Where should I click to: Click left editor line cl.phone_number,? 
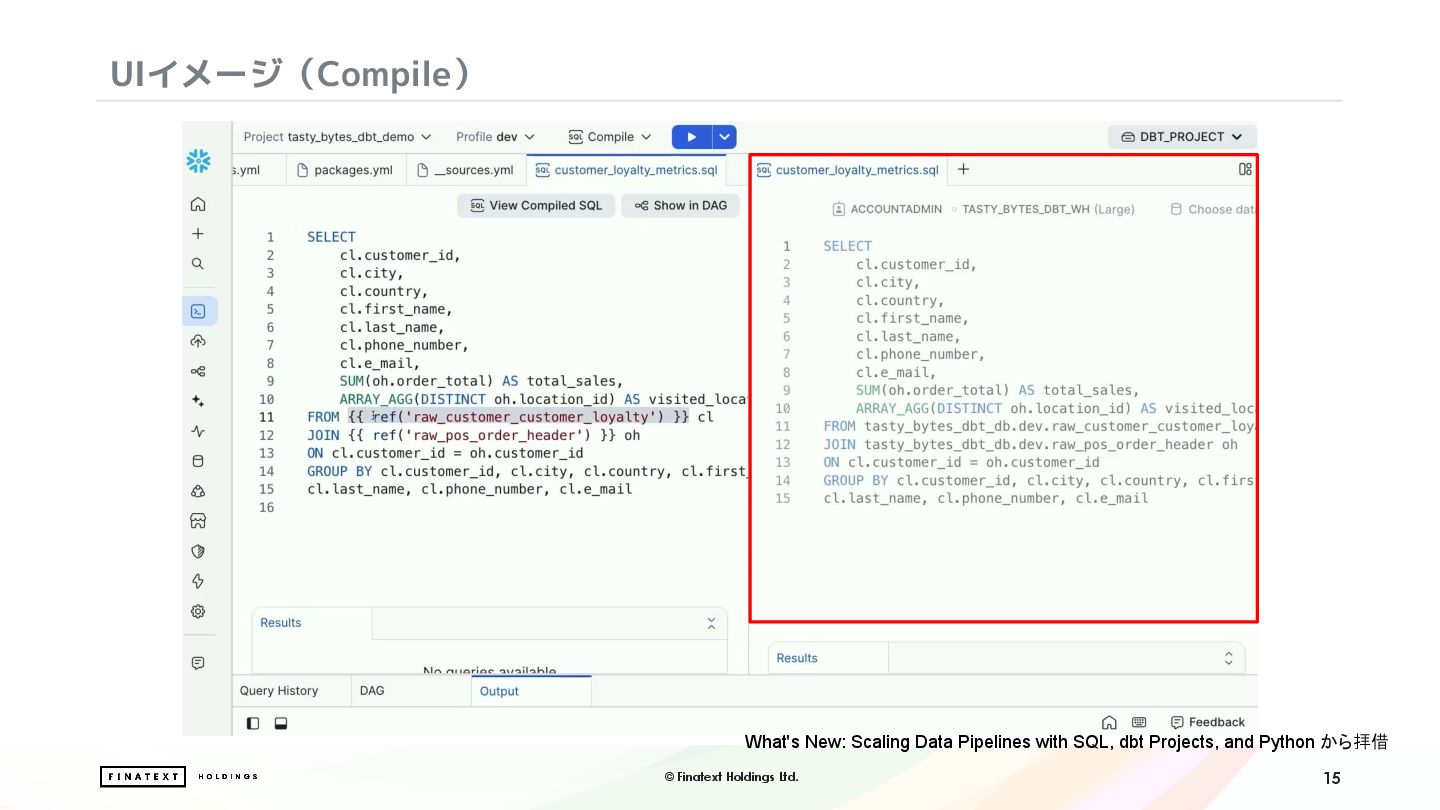coord(404,345)
